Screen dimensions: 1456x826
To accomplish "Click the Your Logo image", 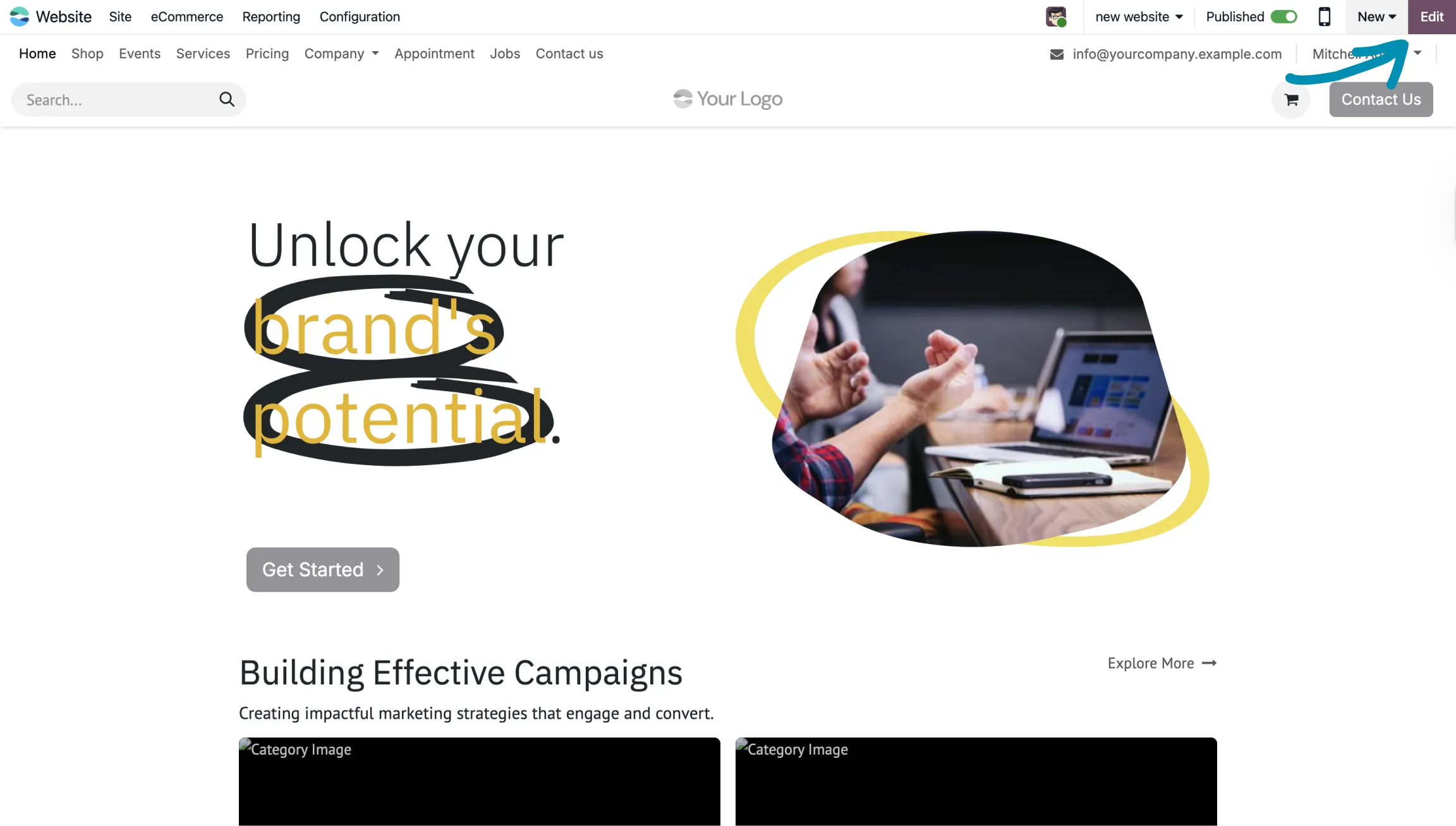I will (727, 99).
